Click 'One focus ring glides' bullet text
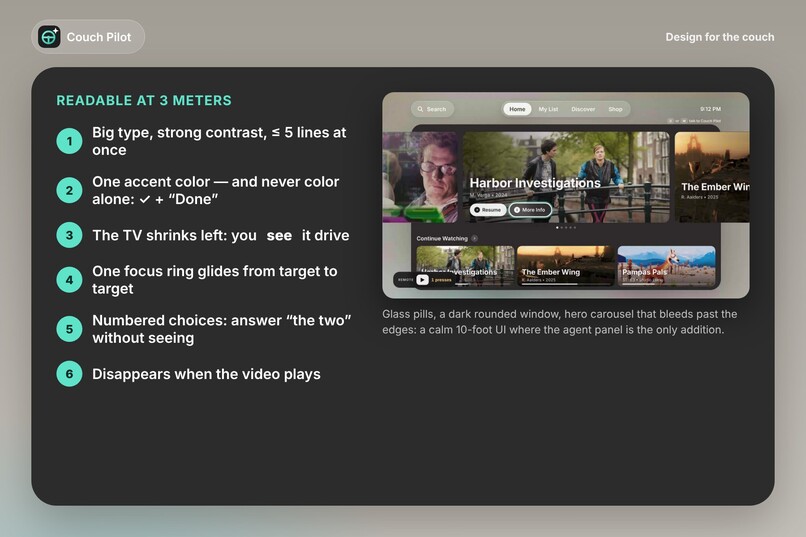This screenshot has height=537, width=806. 215,280
